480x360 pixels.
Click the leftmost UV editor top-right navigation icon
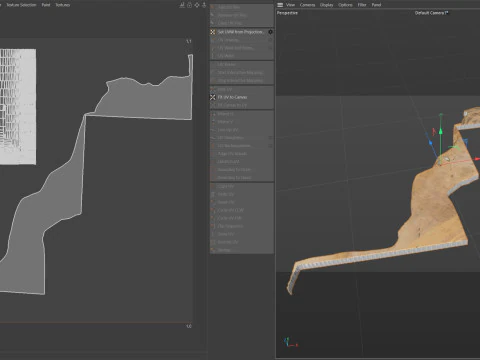[x=182, y=5]
